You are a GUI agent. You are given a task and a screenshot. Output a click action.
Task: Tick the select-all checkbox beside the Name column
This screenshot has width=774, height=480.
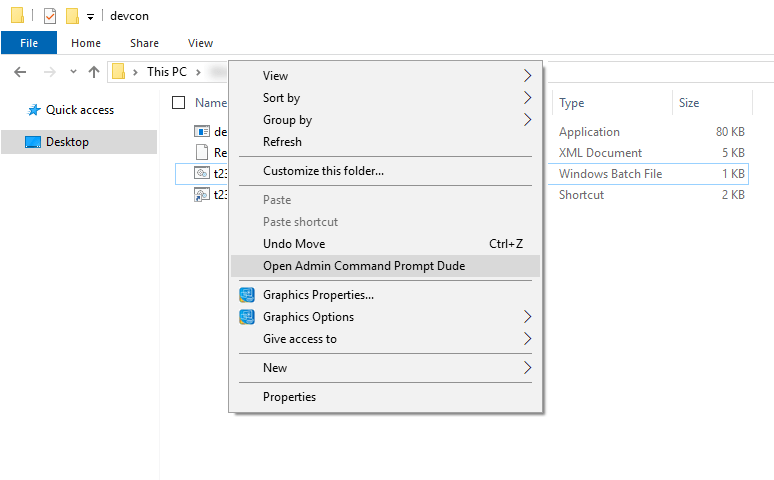click(179, 102)
